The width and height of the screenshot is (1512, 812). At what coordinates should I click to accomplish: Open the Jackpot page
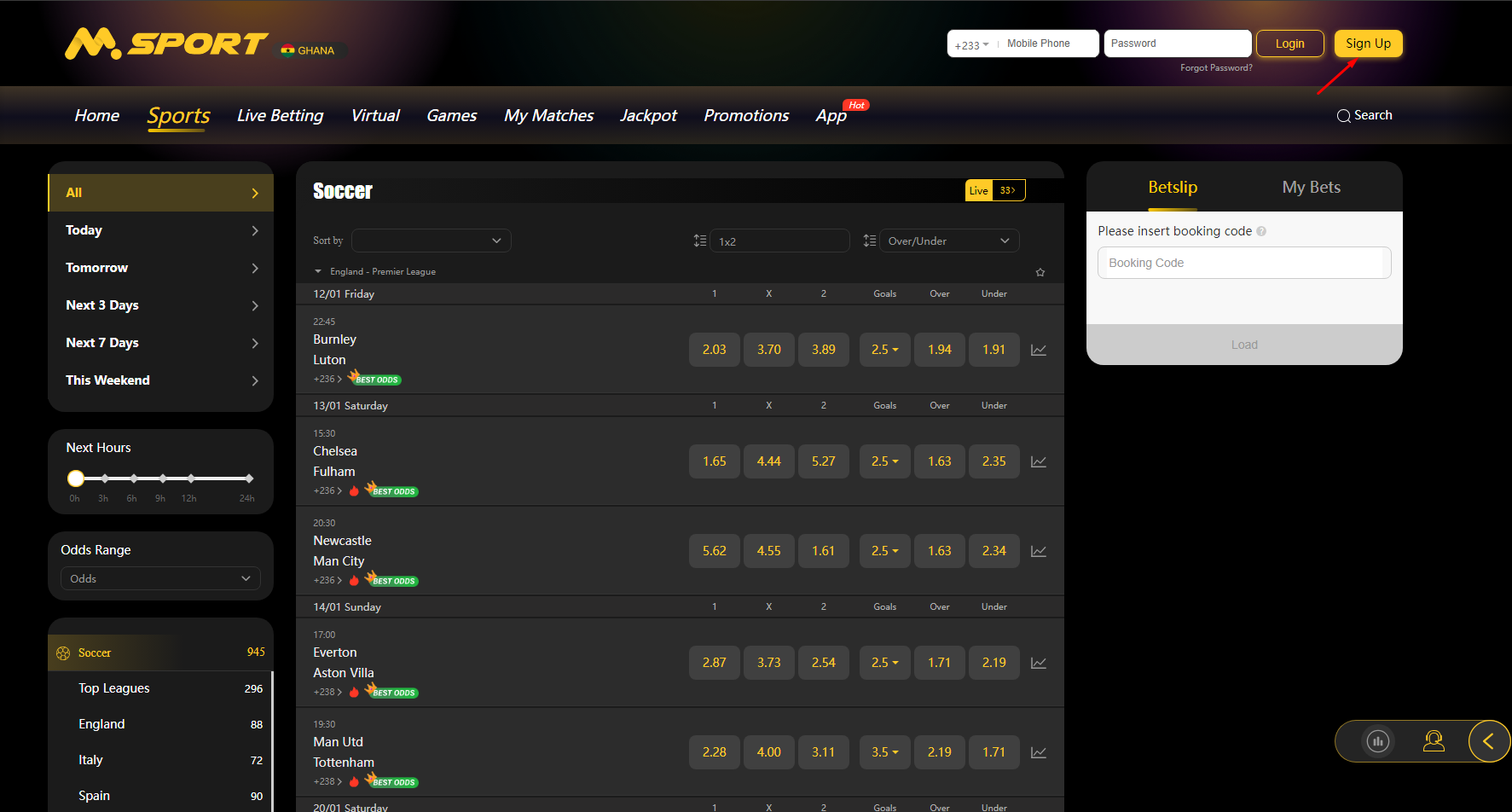coord(648,115)
